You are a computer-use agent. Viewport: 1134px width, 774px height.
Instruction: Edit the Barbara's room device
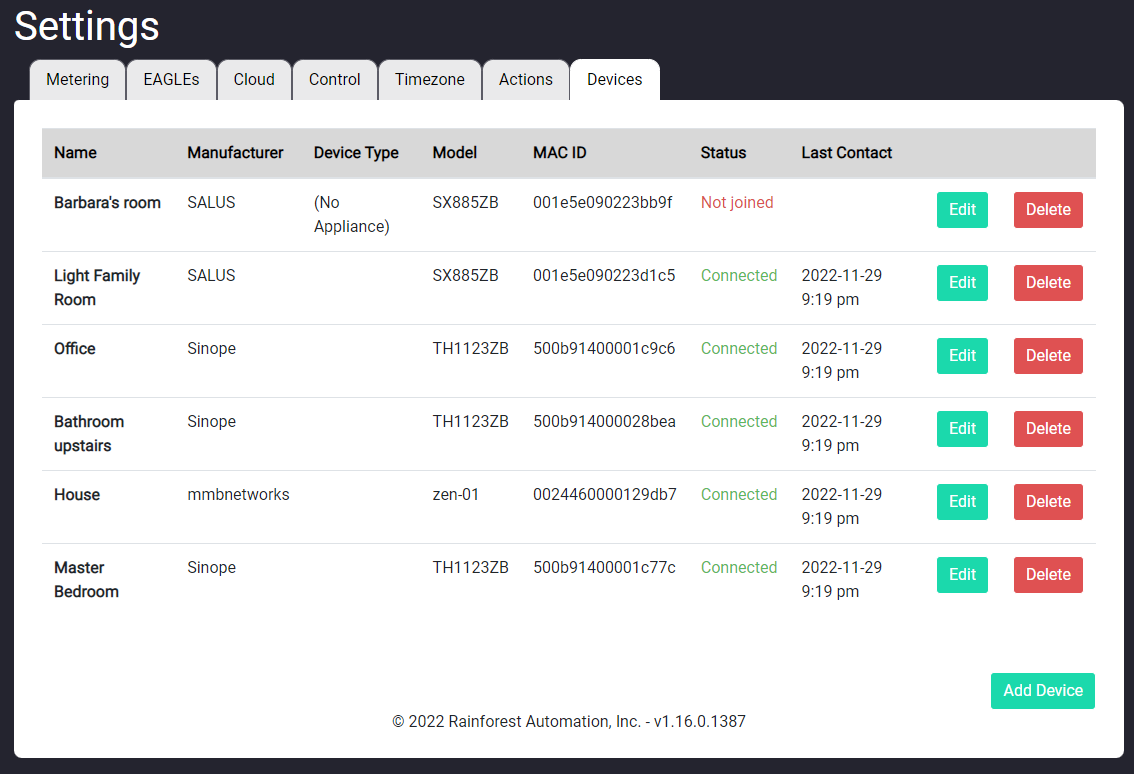962,210
